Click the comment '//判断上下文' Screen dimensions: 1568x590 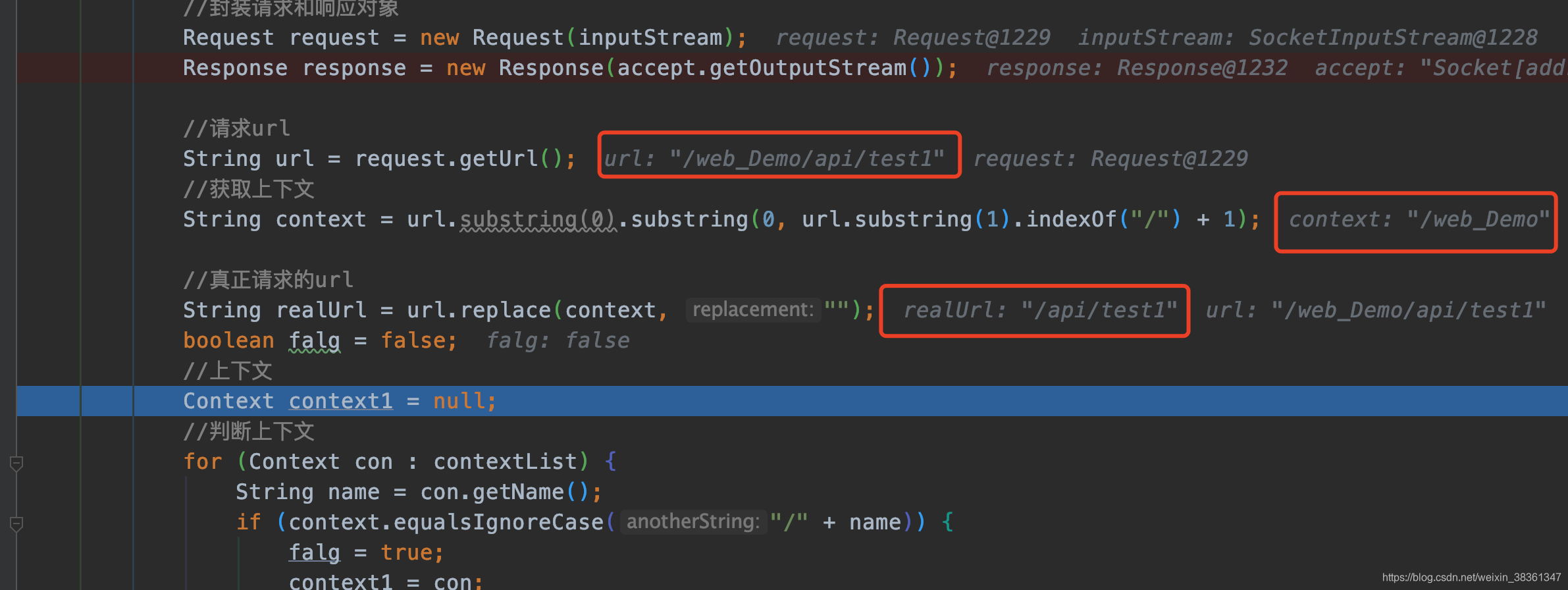coord(249,431)
